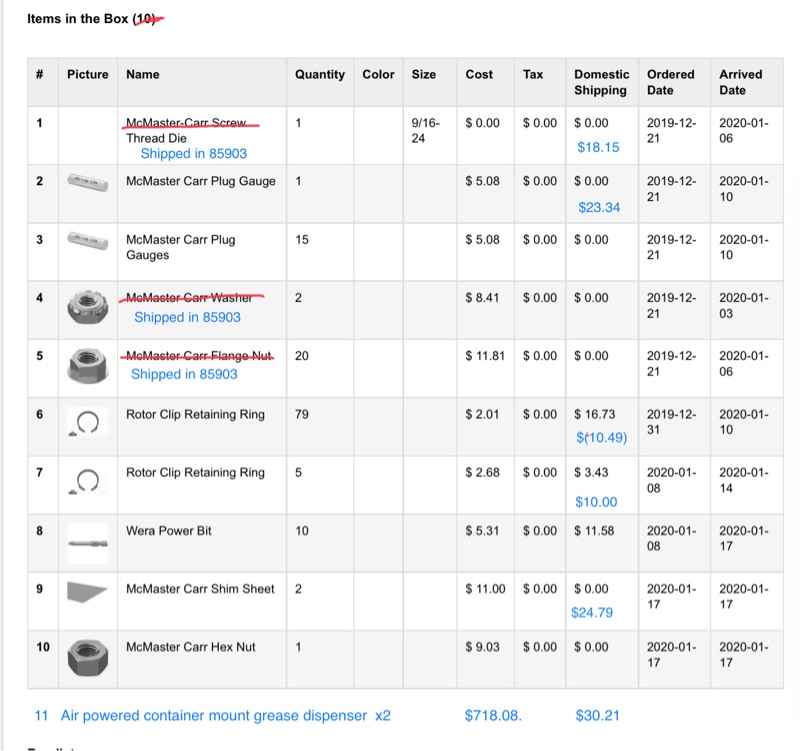This screenshot has height=751, width=800.
Task: Click retaining ring icon in row 7
Action: pos(87,482)
